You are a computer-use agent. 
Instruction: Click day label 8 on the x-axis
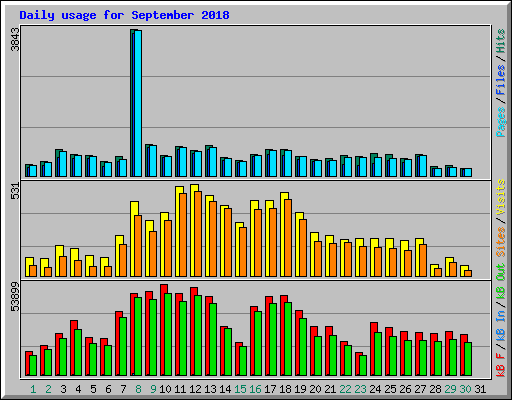point(138,389)
